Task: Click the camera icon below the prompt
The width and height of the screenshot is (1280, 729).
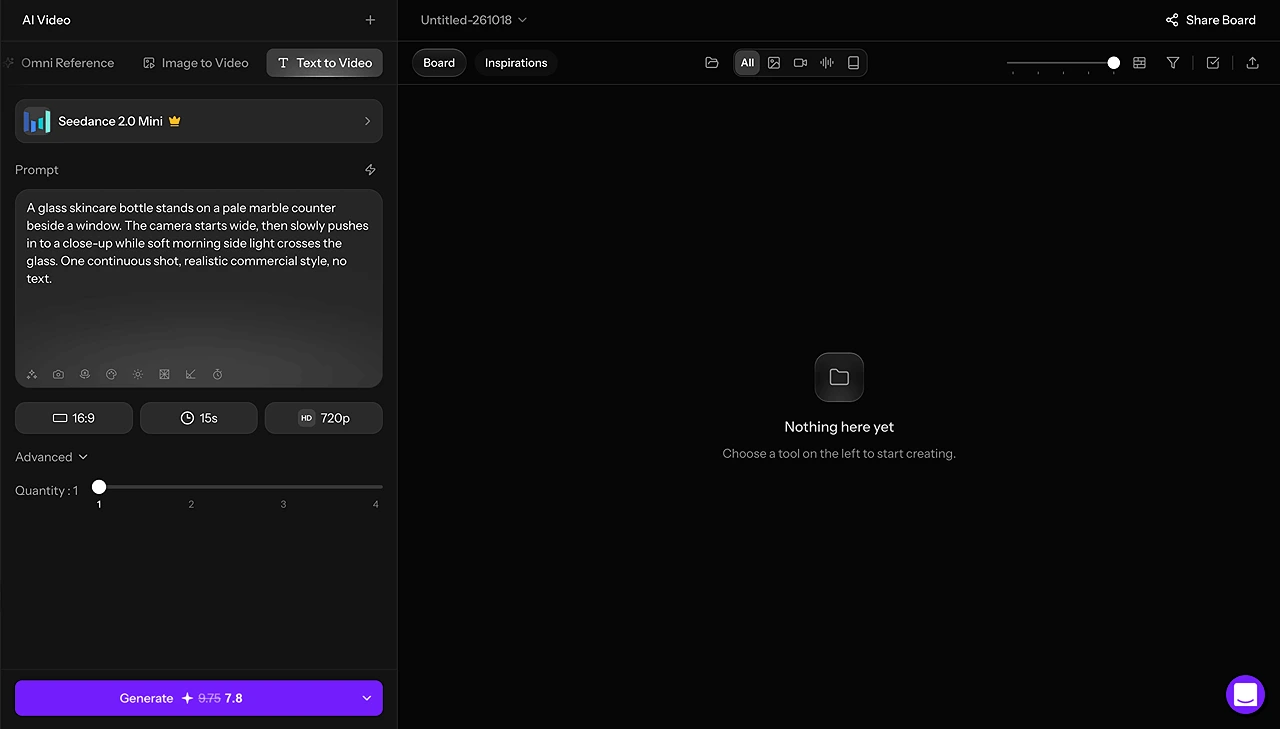Action: click(58, 375)
